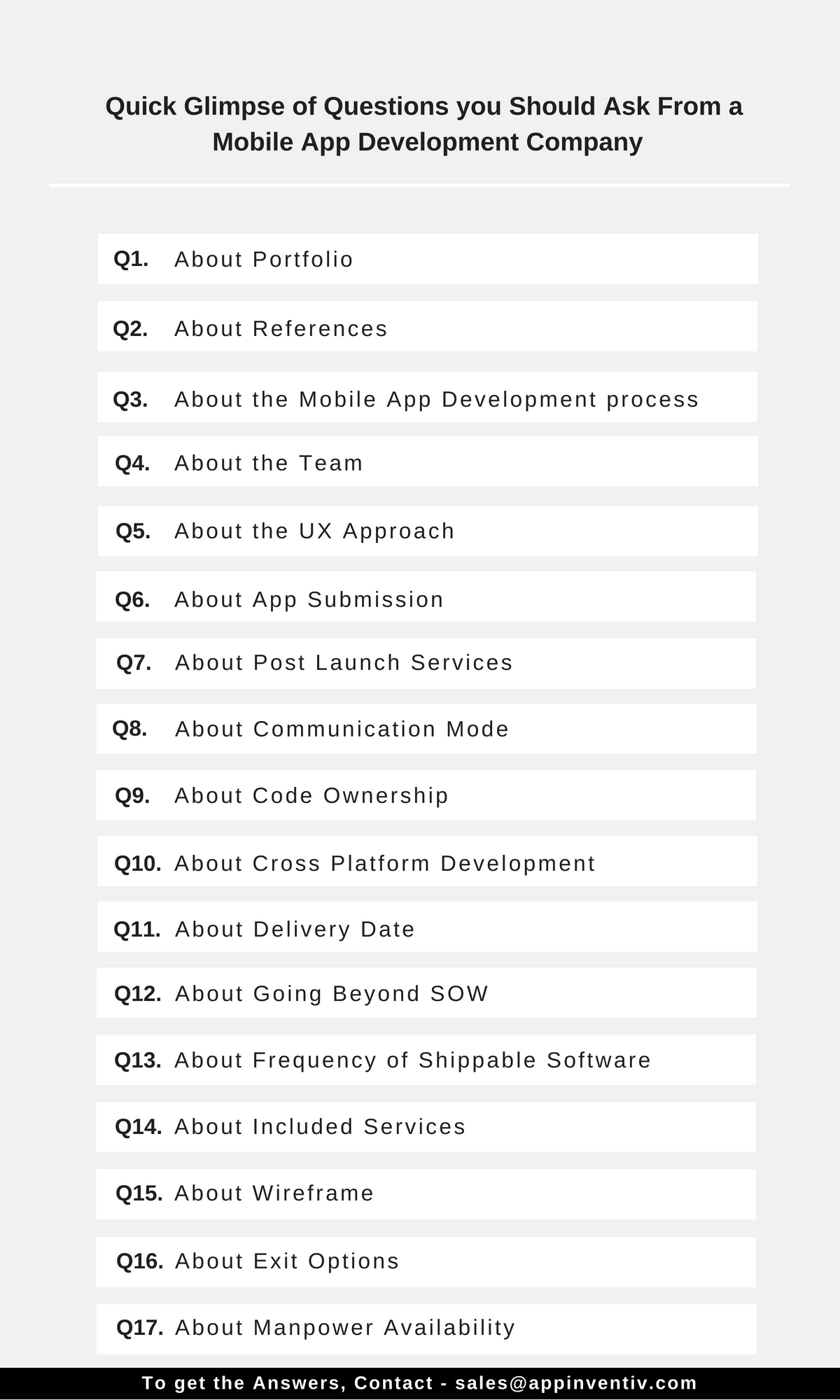Open Q9 About Code Ownership
Screen dimensions: 840x1400
coord(427,795)
